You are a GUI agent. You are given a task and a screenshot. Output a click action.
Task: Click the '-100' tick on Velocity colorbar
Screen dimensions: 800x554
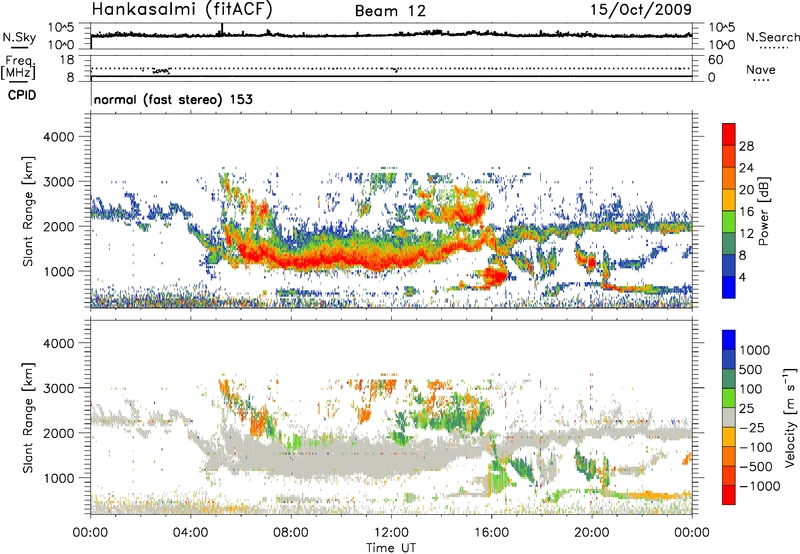(756, 447)
